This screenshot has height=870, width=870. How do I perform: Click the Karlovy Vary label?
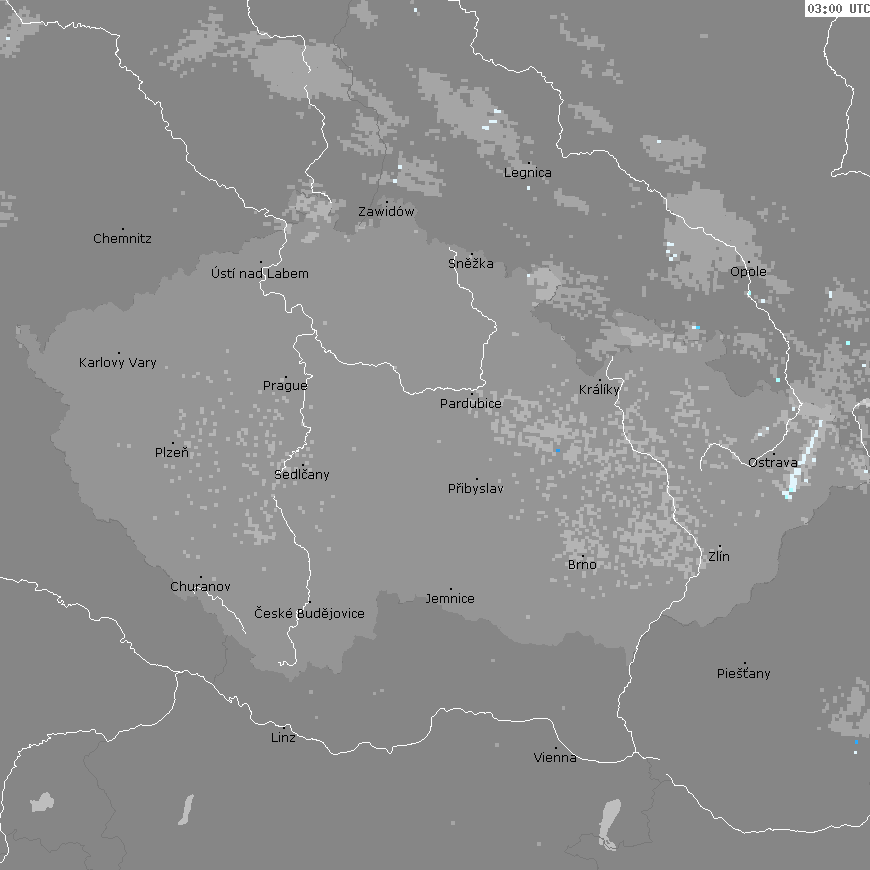tap(118, 363)
